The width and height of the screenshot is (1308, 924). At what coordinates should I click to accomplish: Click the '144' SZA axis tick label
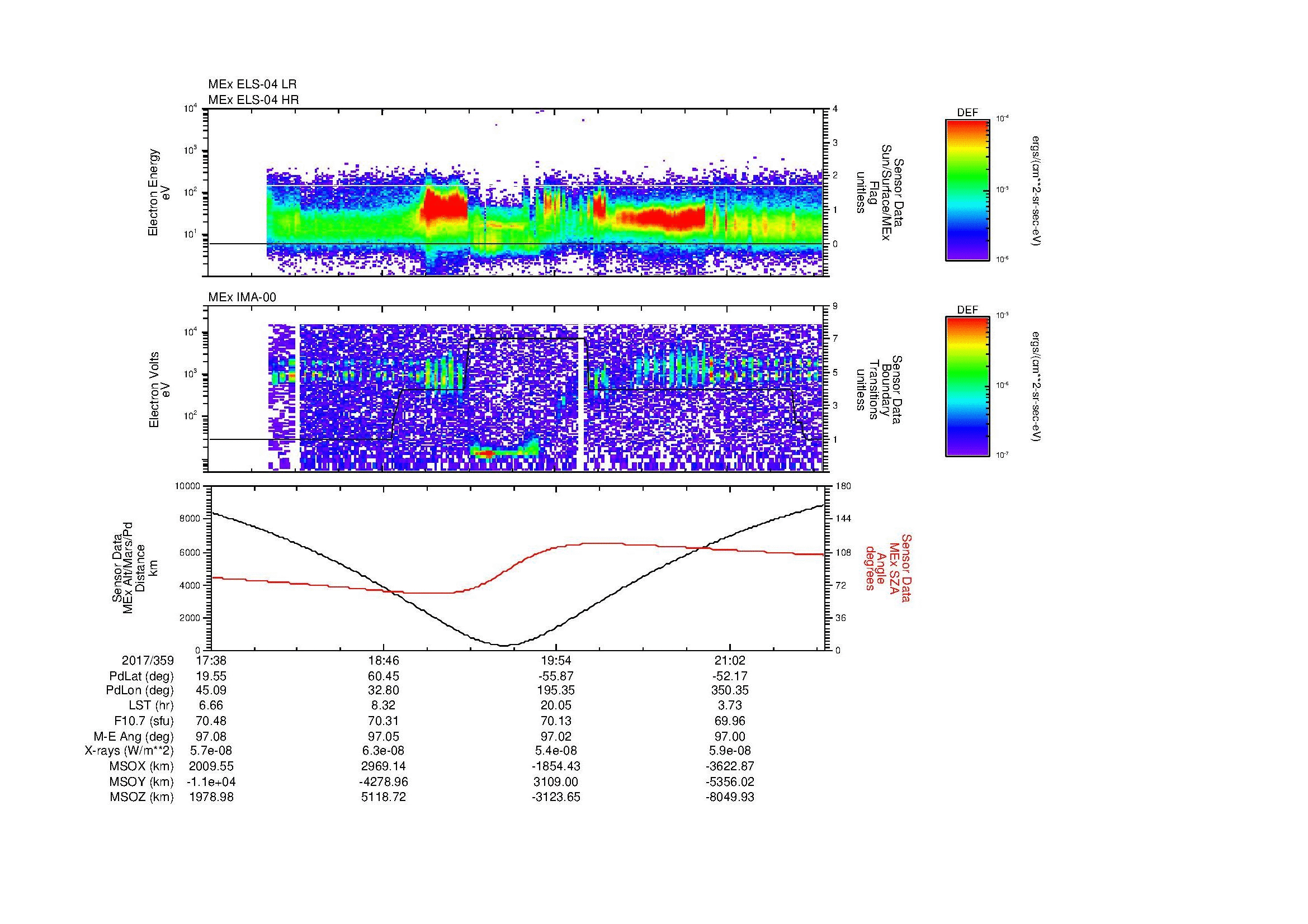pos(844,519)
